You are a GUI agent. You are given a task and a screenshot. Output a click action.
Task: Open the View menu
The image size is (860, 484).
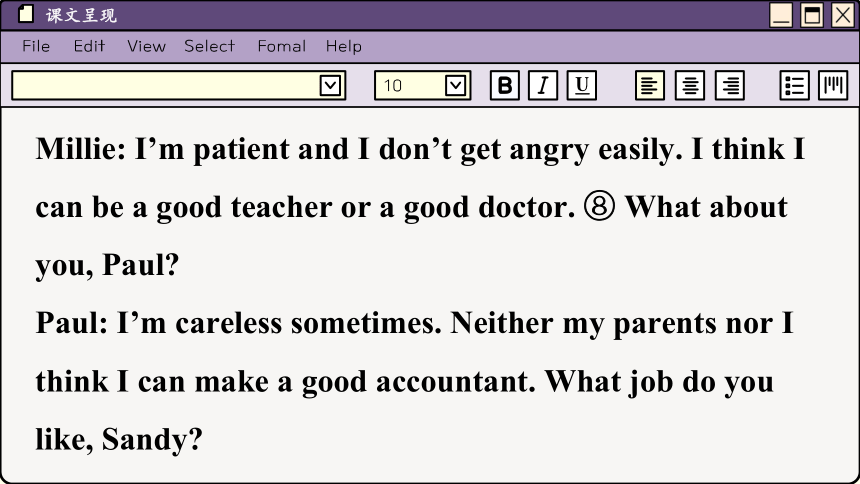tap(146, 46)
